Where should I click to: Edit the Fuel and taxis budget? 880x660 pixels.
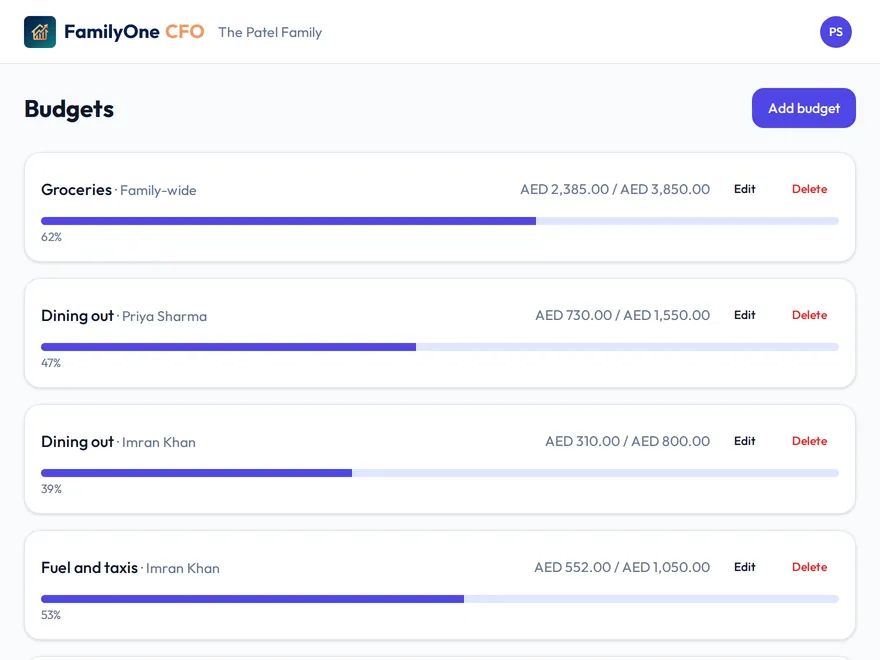click(x=745, y=567)
